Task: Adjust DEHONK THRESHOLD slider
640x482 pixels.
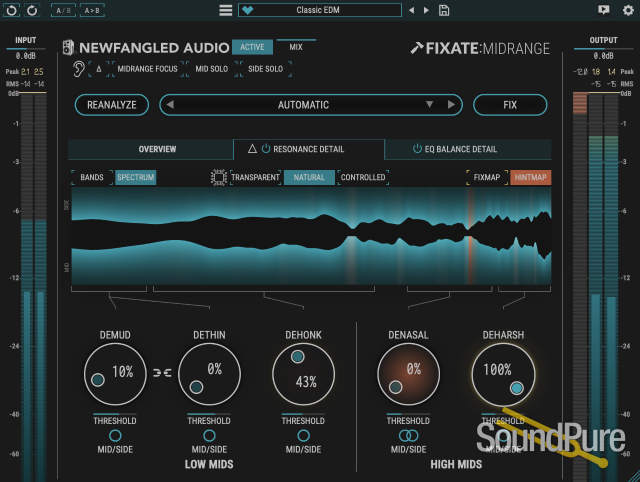Action: point(303,414)
